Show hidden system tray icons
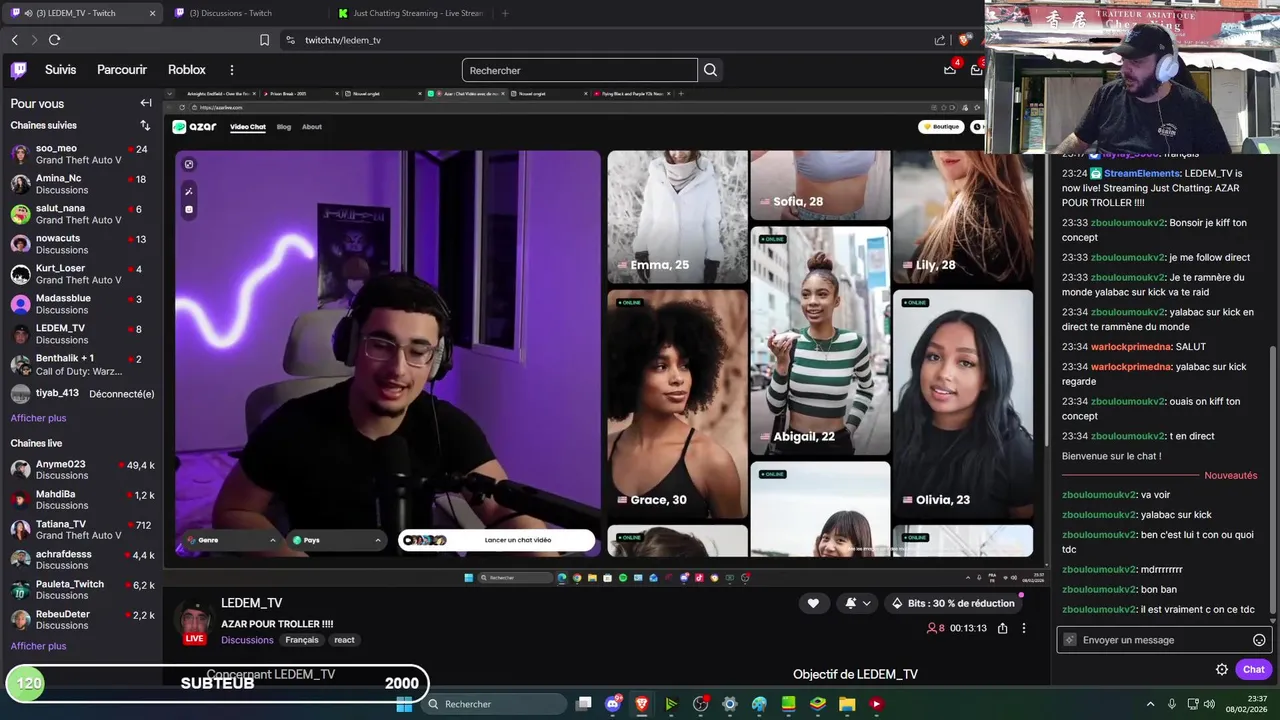1280x720 pixels. click(x=1150, y=704)
